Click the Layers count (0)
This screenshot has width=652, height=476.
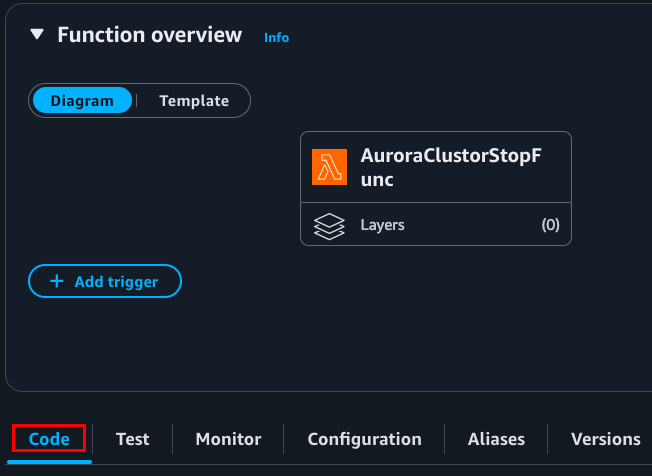550,225
